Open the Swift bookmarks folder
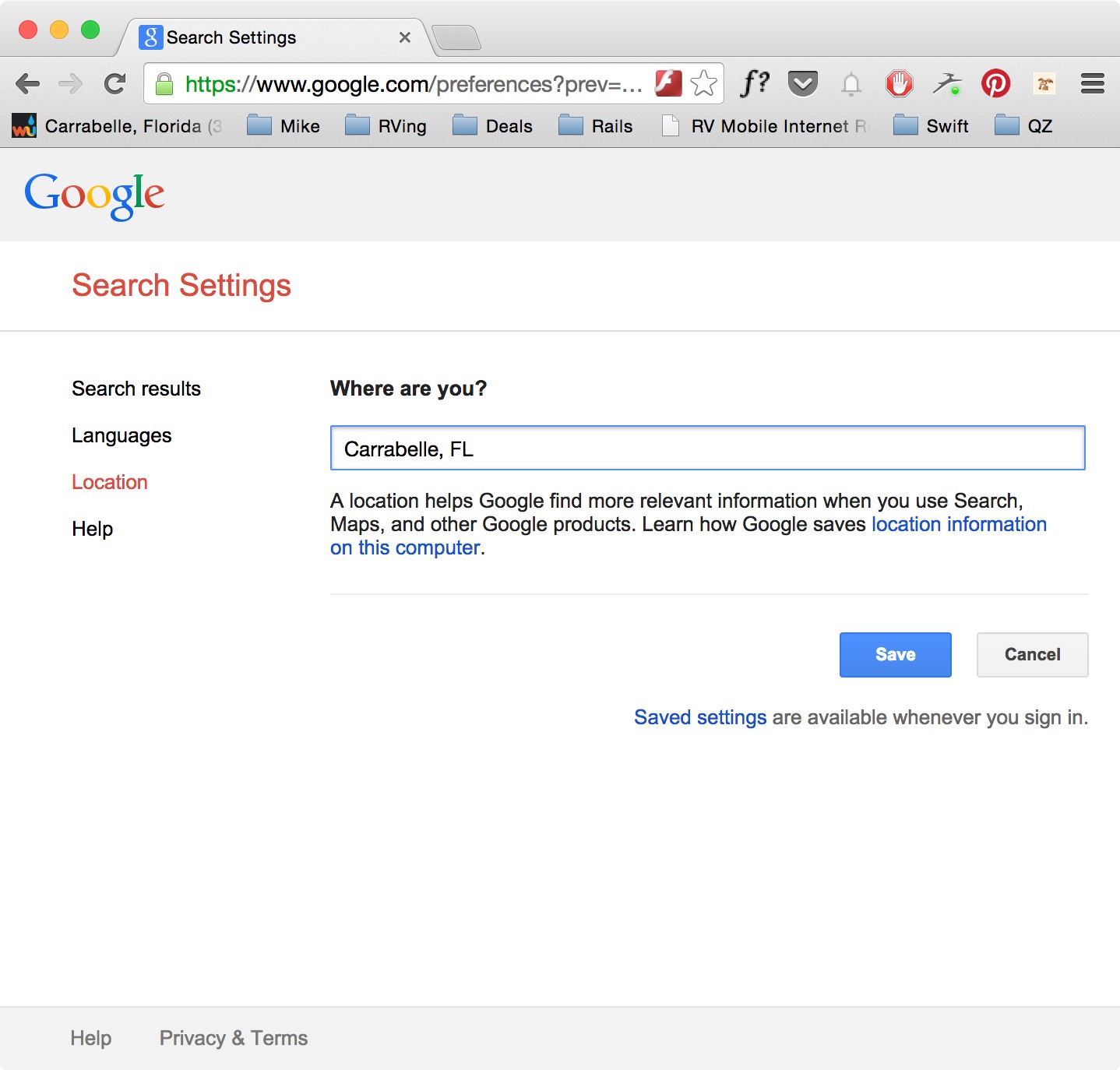The height and width of the screenshot is (1070, 1120). click(931, 126)
